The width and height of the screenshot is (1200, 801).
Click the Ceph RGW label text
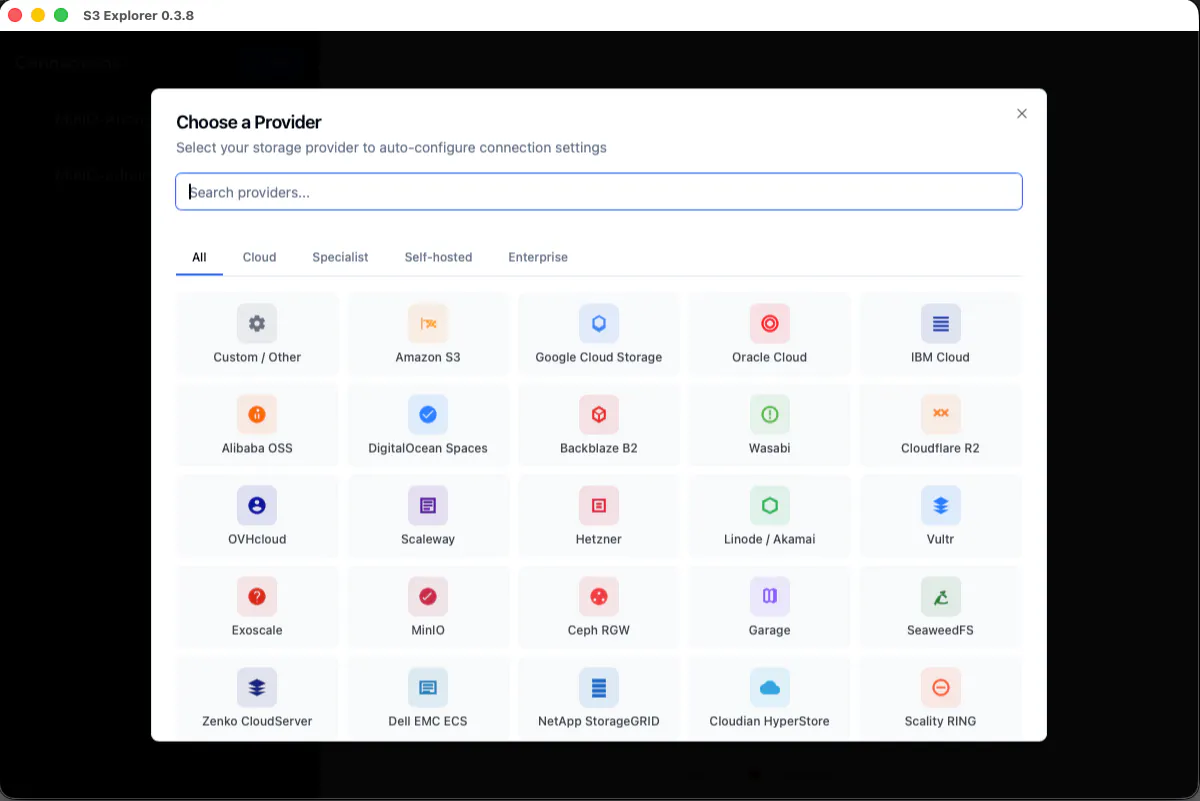599,630
